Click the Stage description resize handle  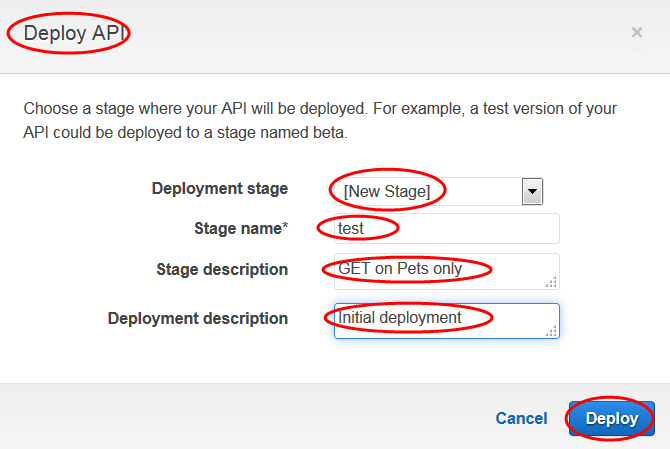(551, 282)
